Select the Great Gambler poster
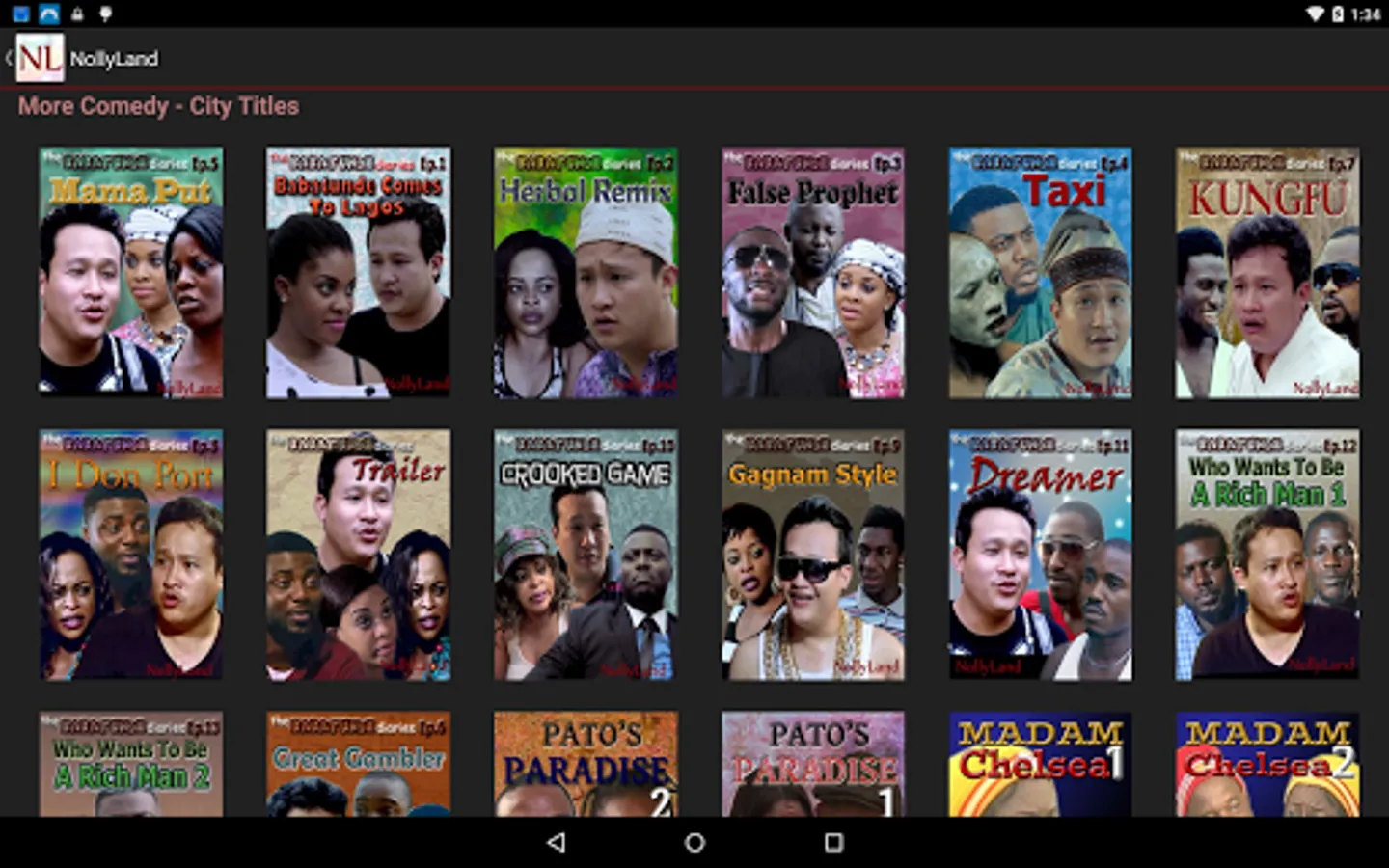1389x868 pixels. click(x=358, y=764)
